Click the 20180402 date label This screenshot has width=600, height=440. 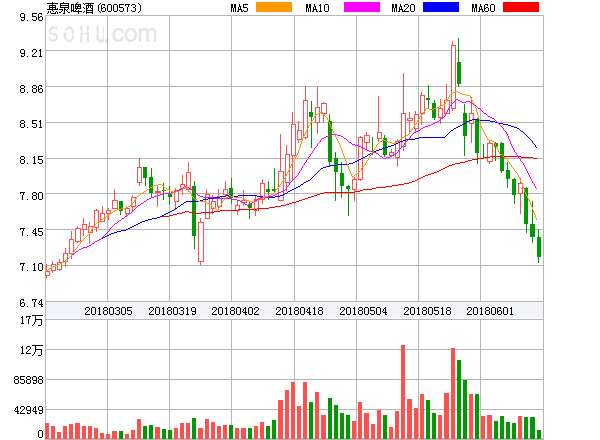(235, 311)
